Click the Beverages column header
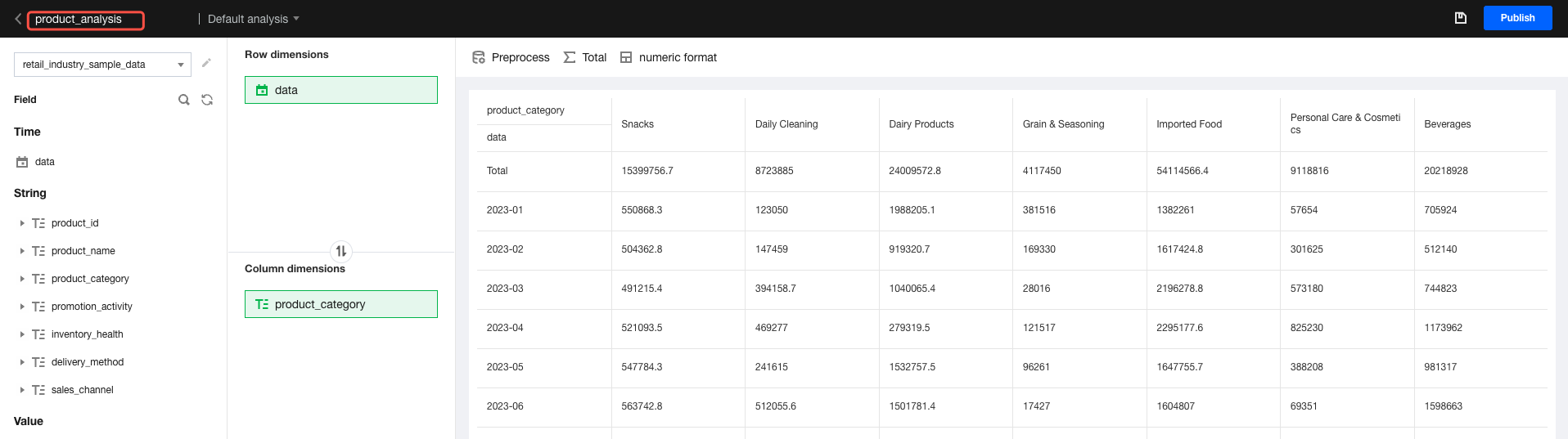Screen dimensions: 1568x439 [1447, 124]
